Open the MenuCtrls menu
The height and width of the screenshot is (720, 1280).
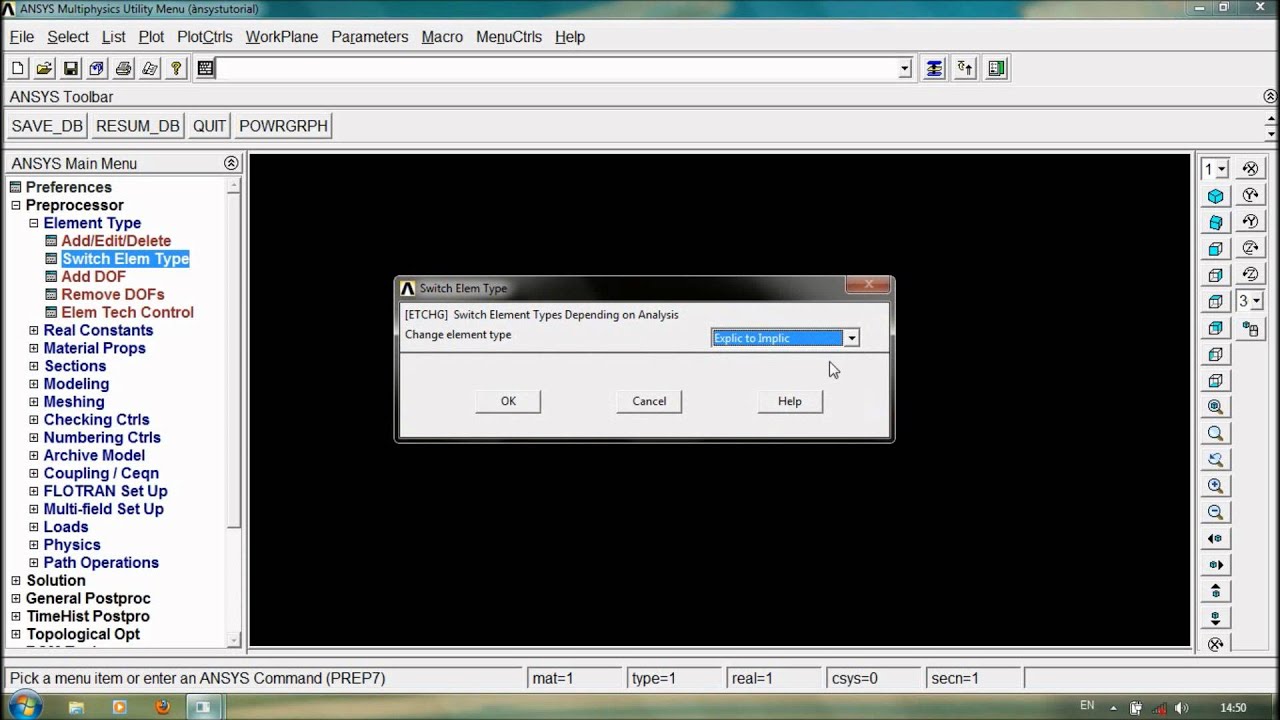click(x=509, y=37)
